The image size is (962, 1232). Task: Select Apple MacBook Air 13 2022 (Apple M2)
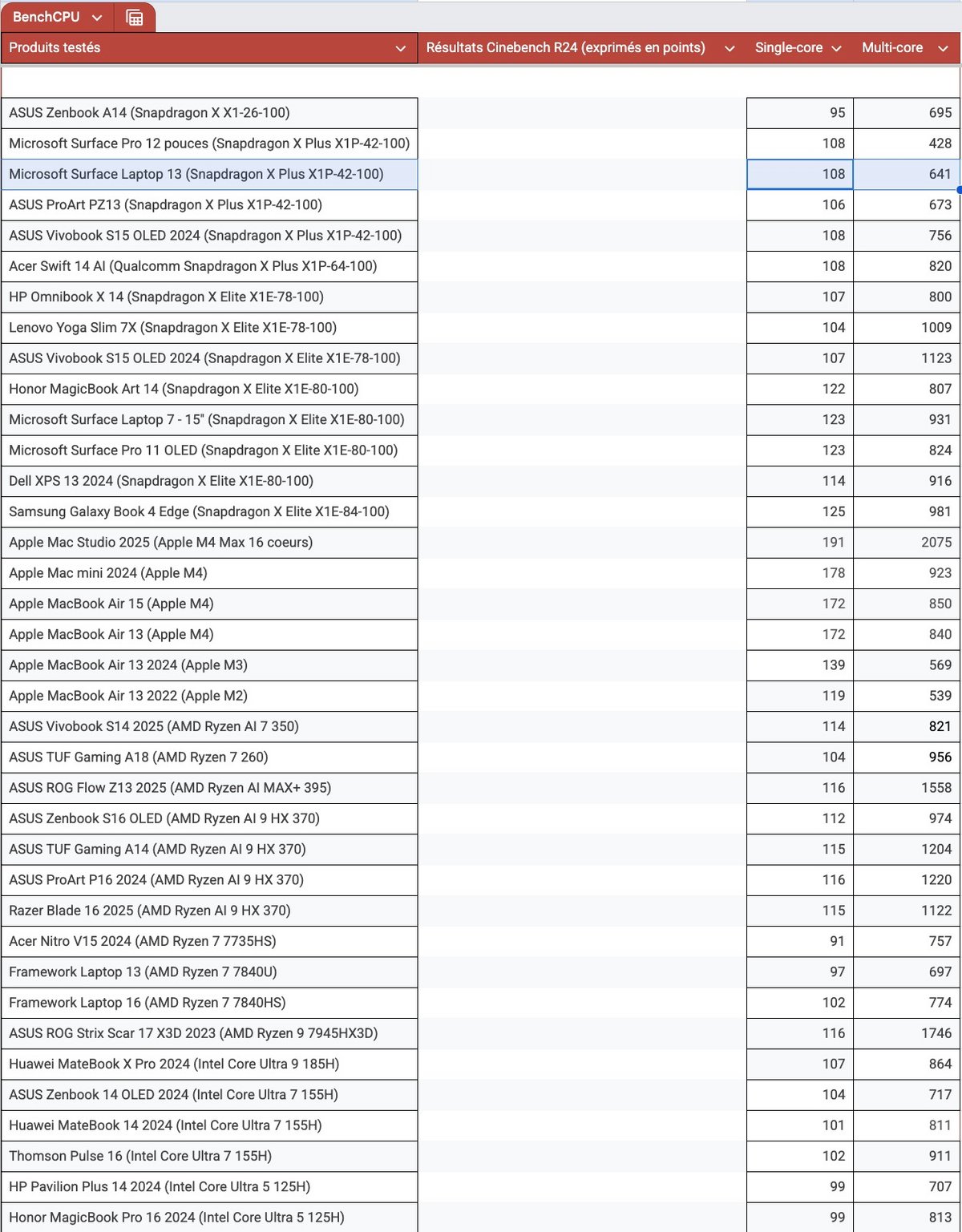pos(209,696)
